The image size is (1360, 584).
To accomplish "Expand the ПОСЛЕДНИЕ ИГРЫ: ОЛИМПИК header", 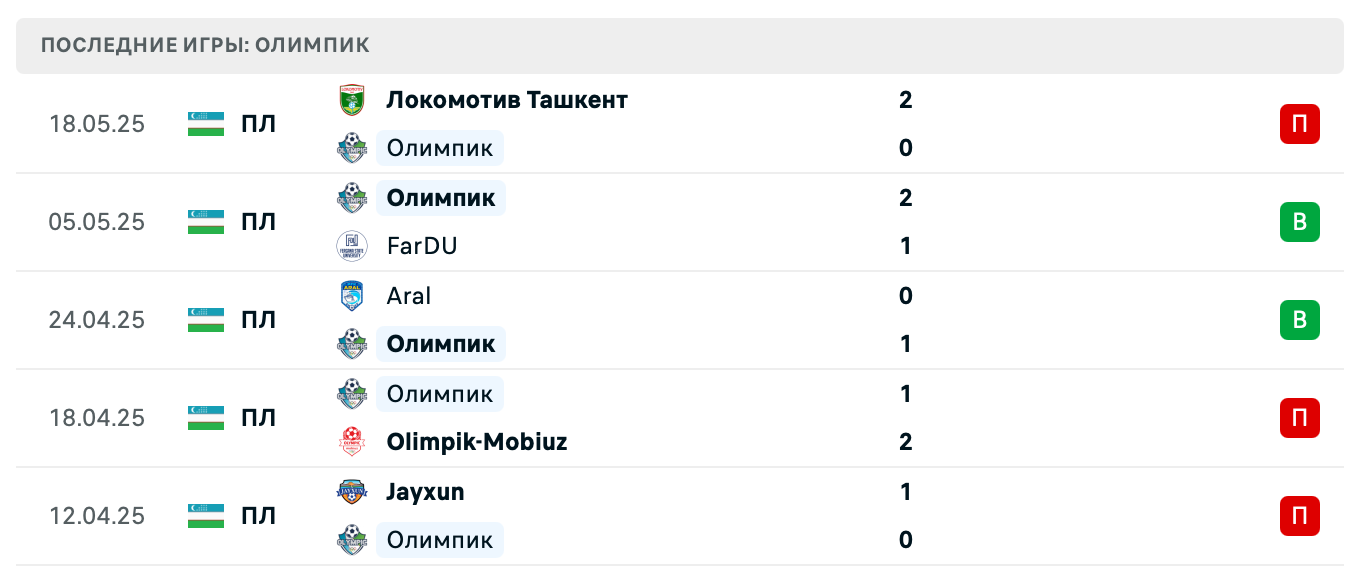I will 204,44.
